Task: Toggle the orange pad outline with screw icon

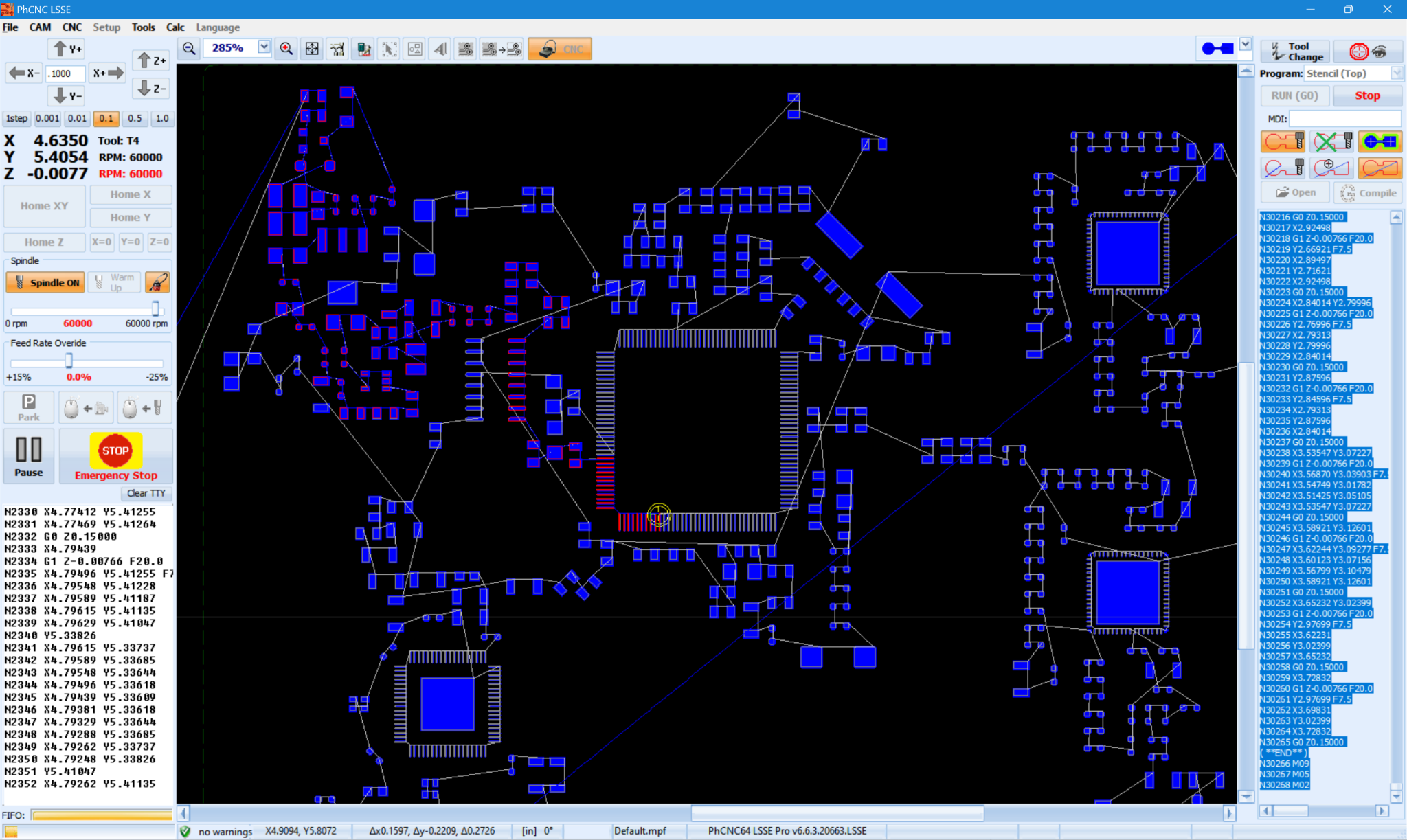Action: (x=1283, y=141)
